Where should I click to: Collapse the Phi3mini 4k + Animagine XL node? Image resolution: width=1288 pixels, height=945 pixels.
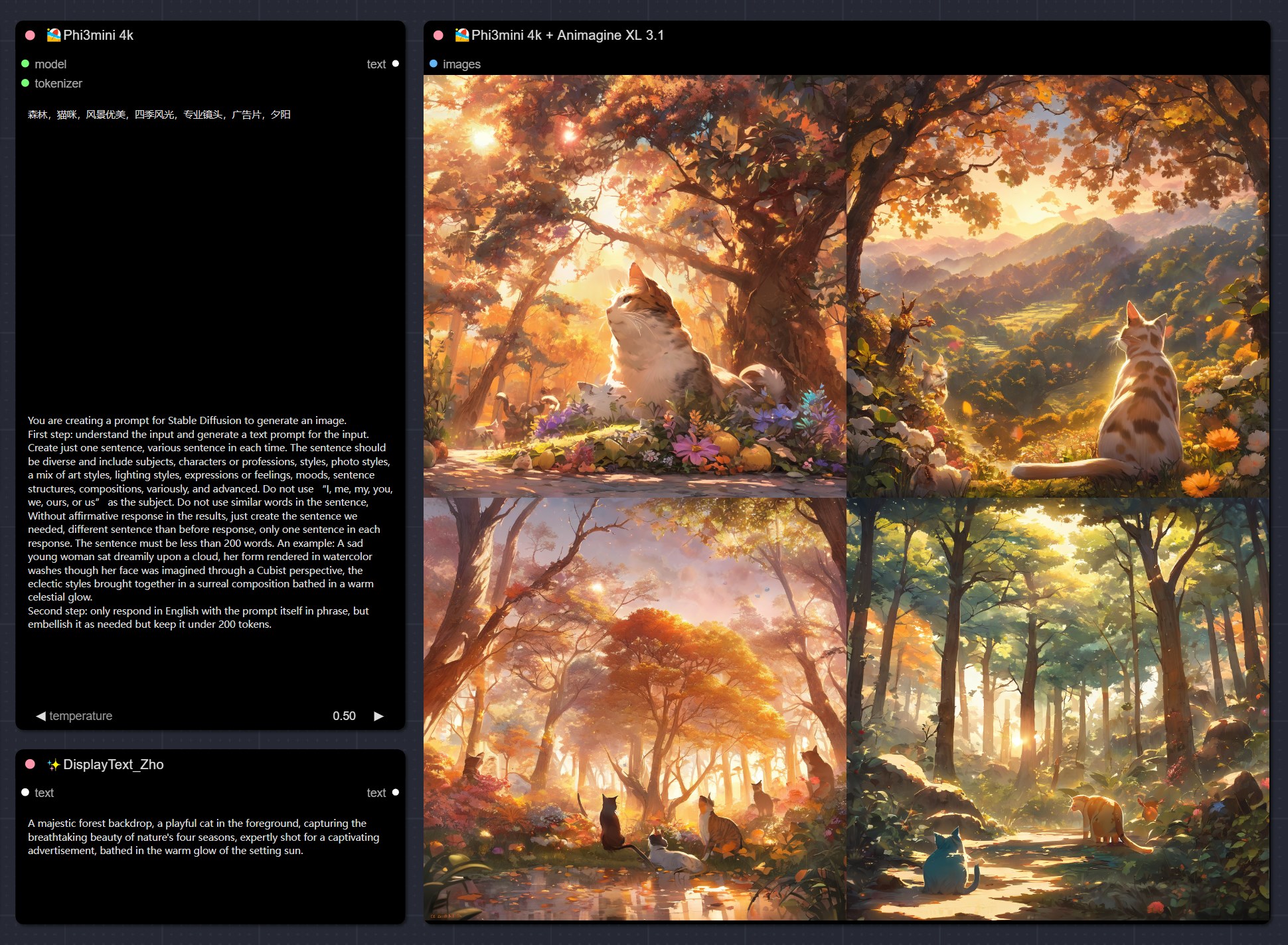coord(438,35)
